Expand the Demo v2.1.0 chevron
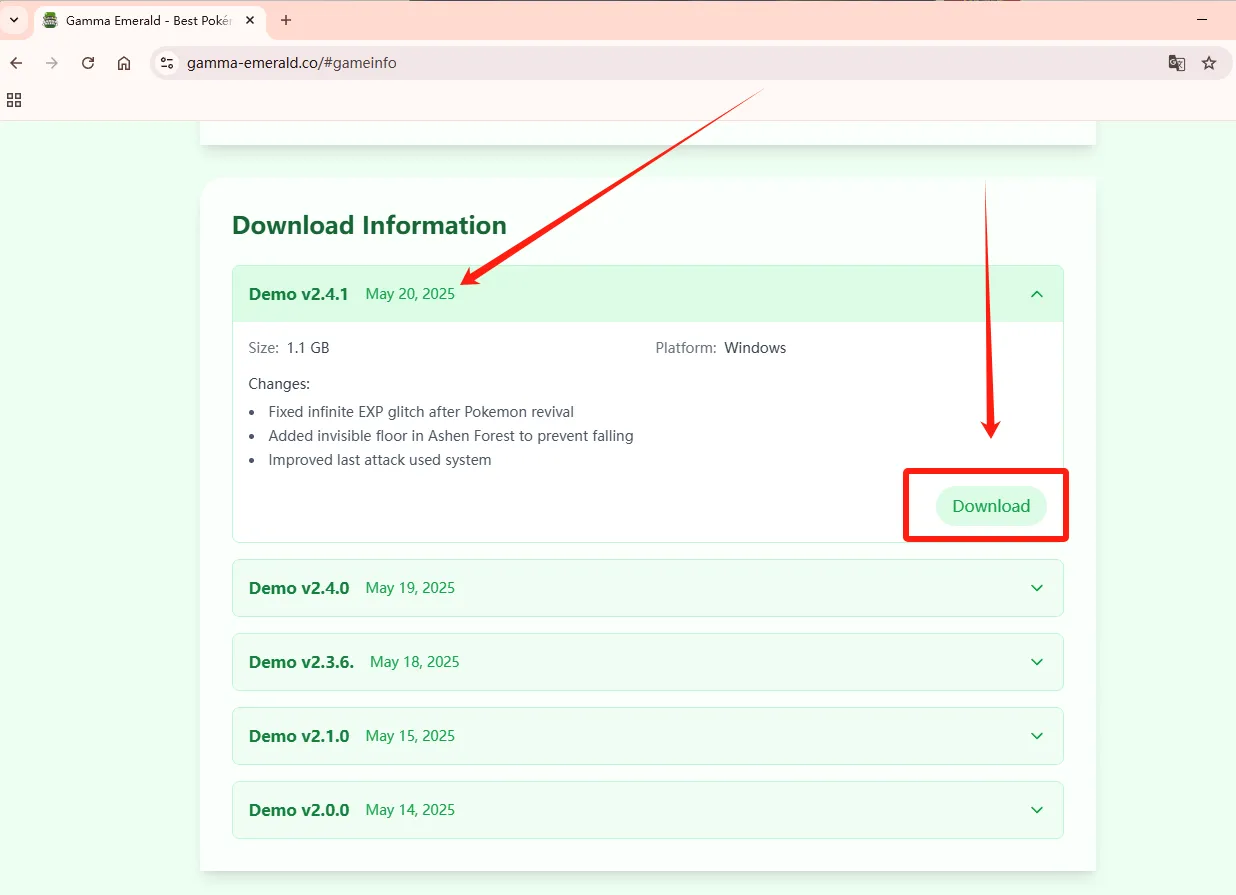This screenshot has width=1236, height=895. tap(1037, 736)
